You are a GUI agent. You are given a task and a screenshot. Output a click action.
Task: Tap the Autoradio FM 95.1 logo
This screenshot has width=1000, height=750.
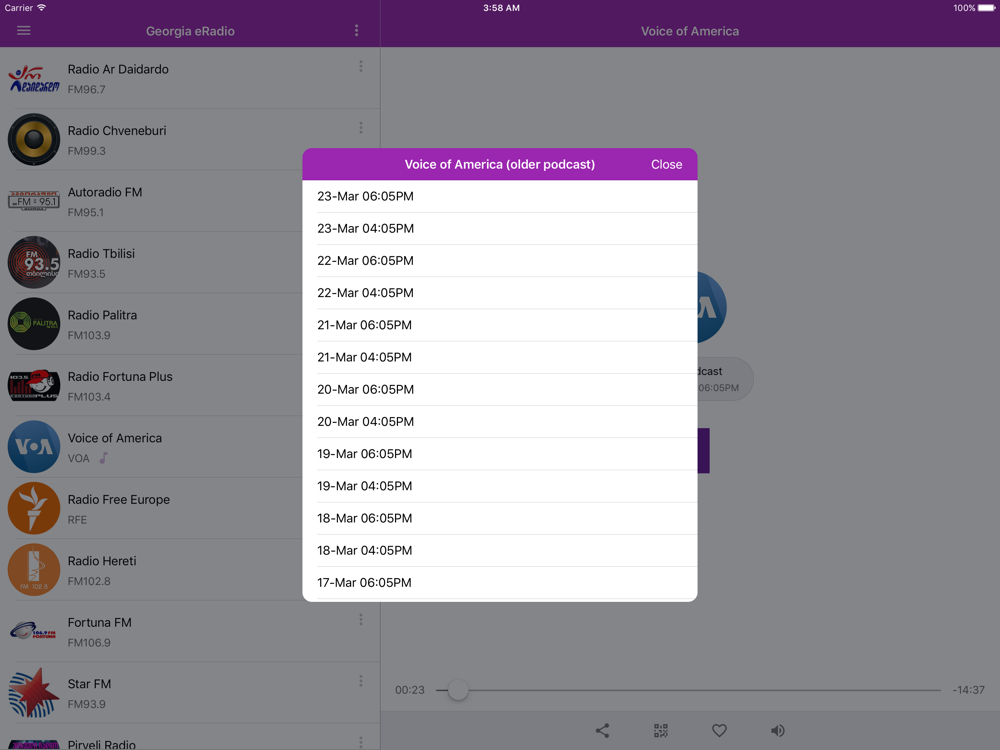[x=34, y=201]
